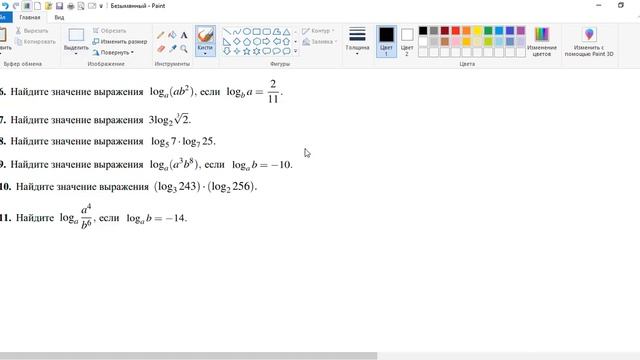
Task: Choose the straight Line shape
Action: coord(227,31)
